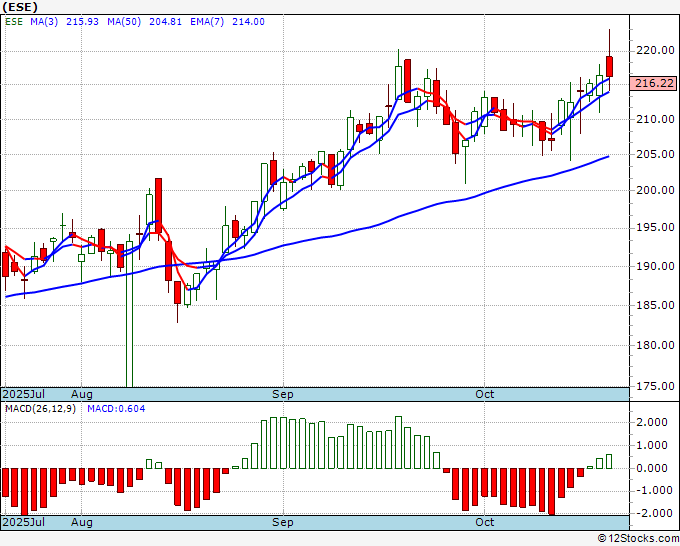Click the 12Stocks.com copyright link
The height and width of the screenshot is (546, 680).
tap(638, 539)
